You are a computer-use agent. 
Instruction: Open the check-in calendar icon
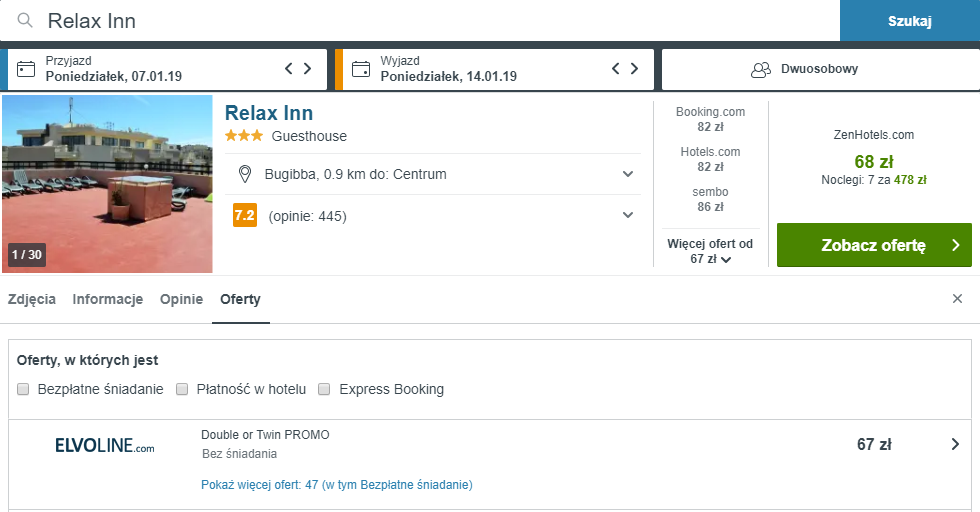point(26,69)
